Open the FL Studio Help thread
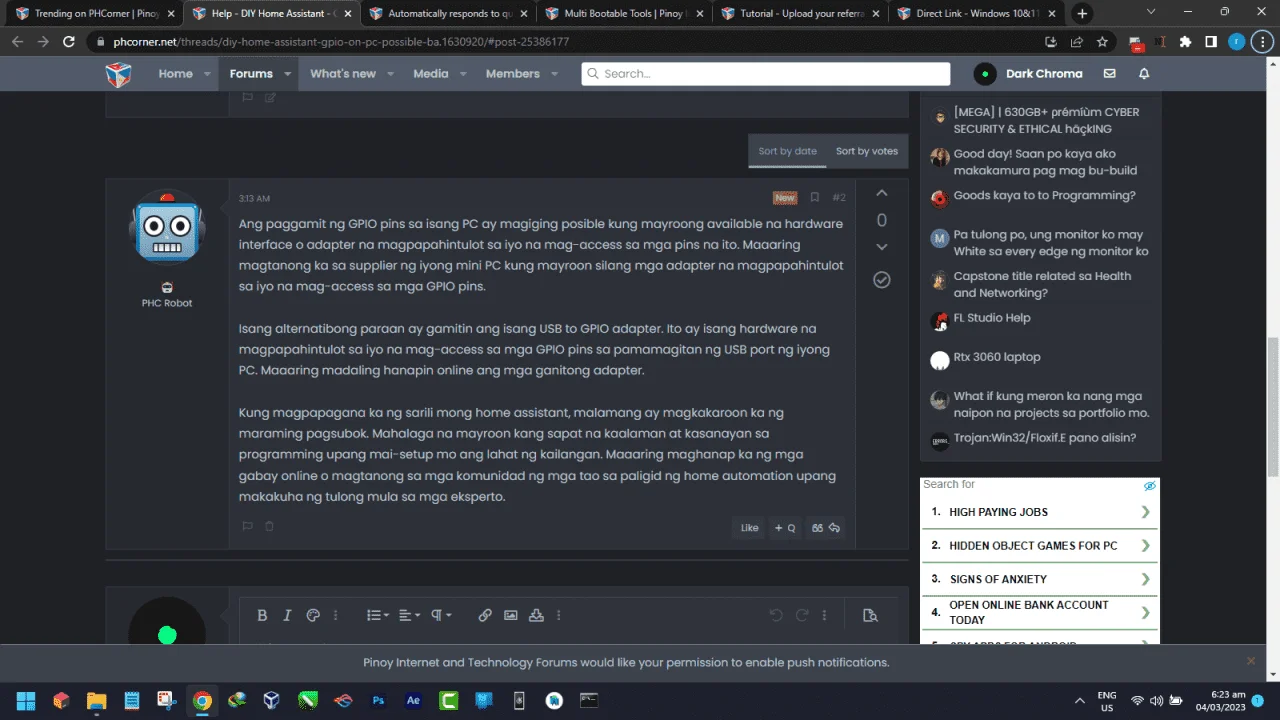The width and height of the screenshot is (1280, 720). [992, 318]
